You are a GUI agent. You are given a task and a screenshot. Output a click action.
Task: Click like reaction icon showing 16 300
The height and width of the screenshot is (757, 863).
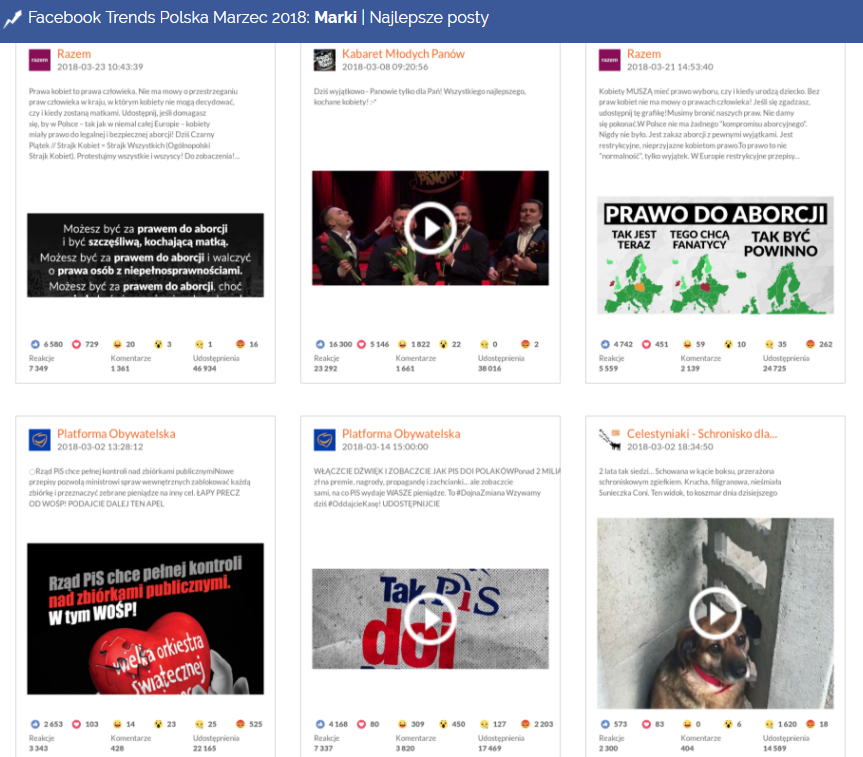click(320, 344)
